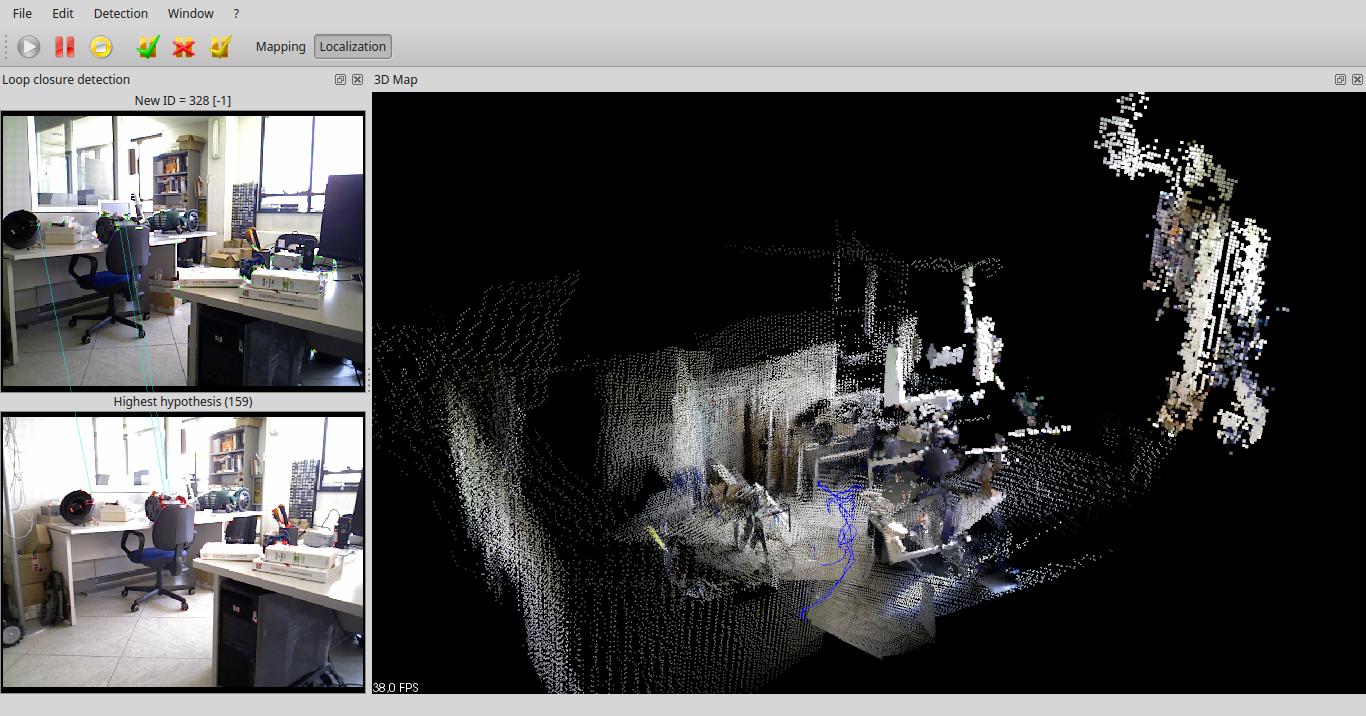Click the green checkmark toolbar icon

coord(148,47)
